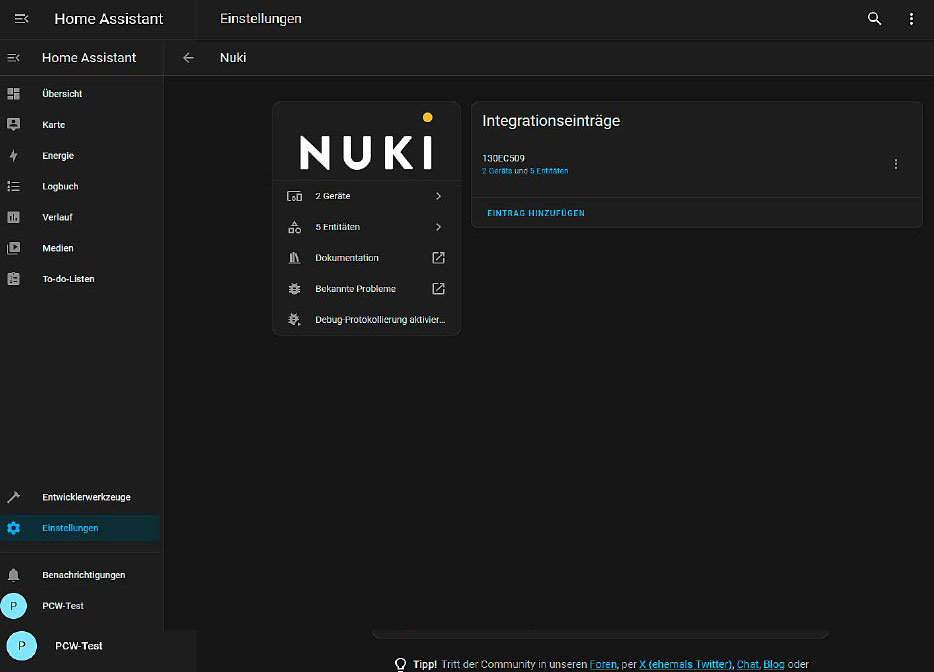The image size is (934, 672).
Task: Go back using the arrow beside Nuki
Action: 188,58
